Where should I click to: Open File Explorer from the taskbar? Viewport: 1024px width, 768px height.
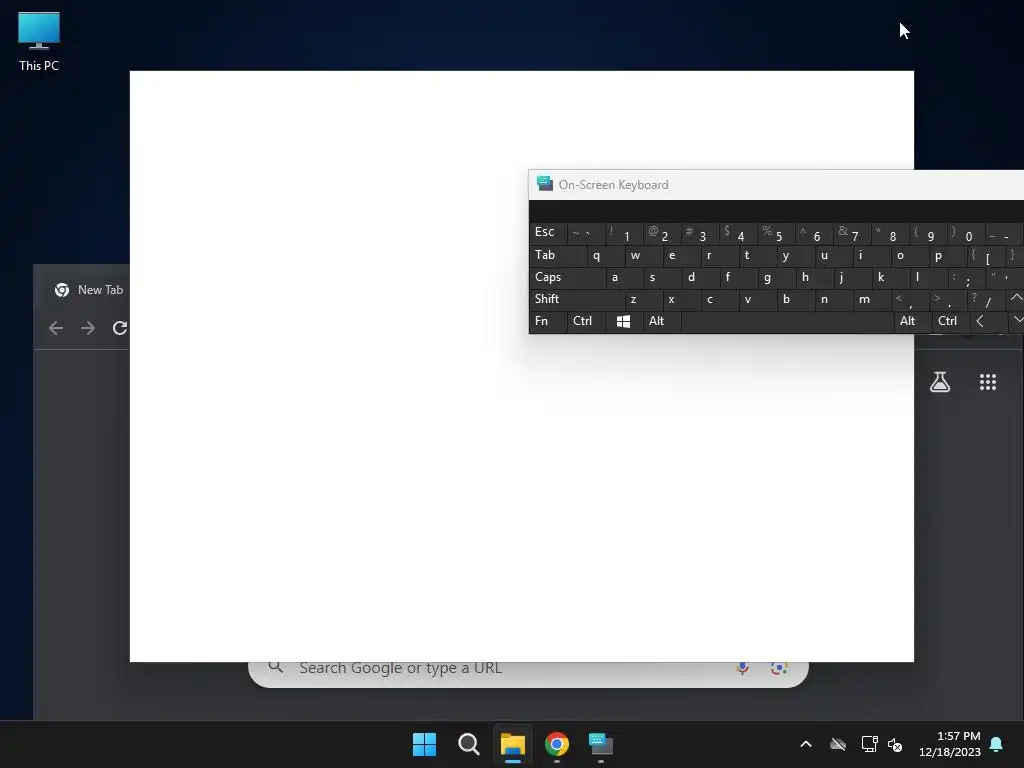[x=513, y=744]
